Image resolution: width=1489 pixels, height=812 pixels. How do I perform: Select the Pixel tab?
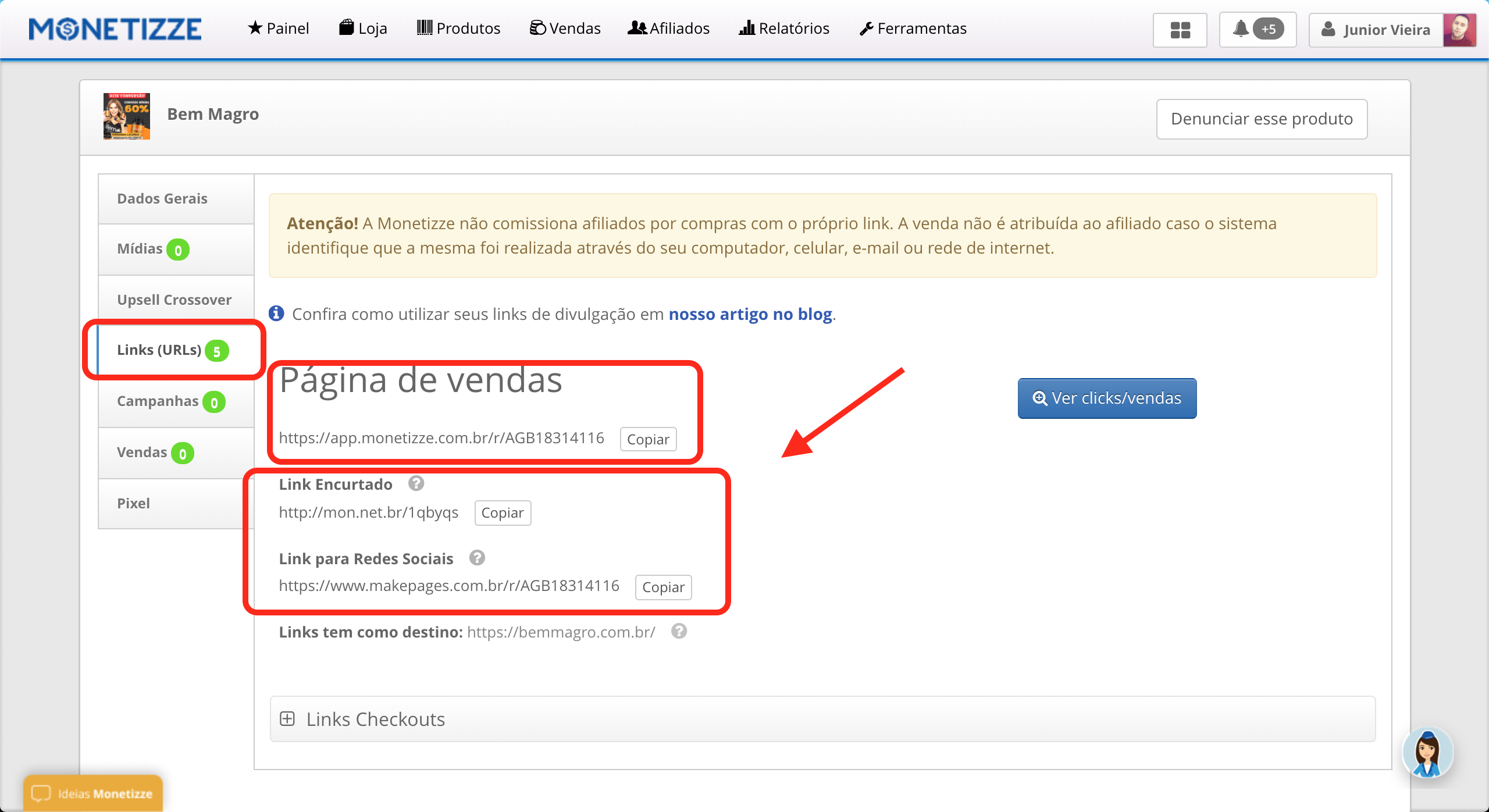176,504
